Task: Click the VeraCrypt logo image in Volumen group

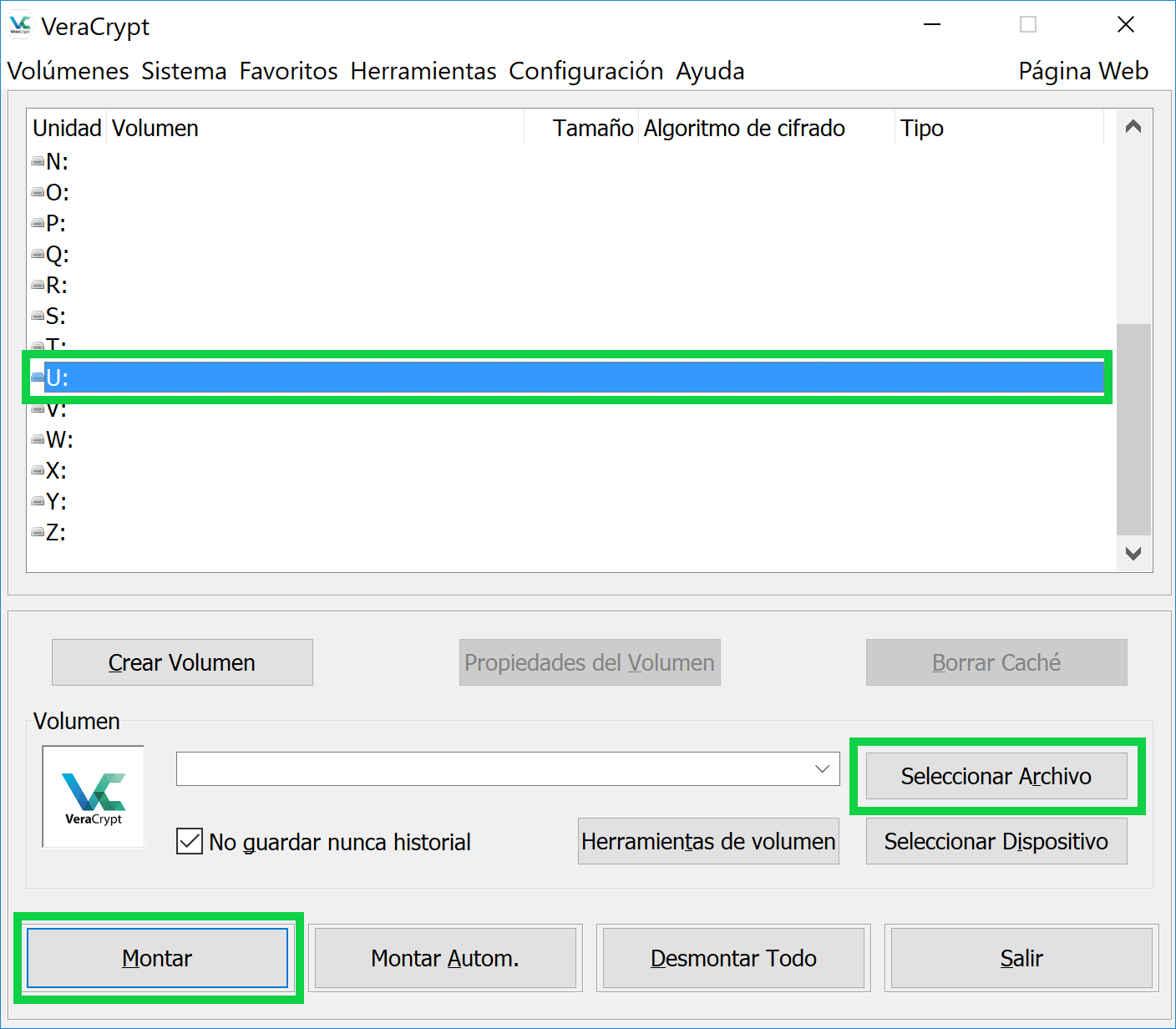Action: 94,797
